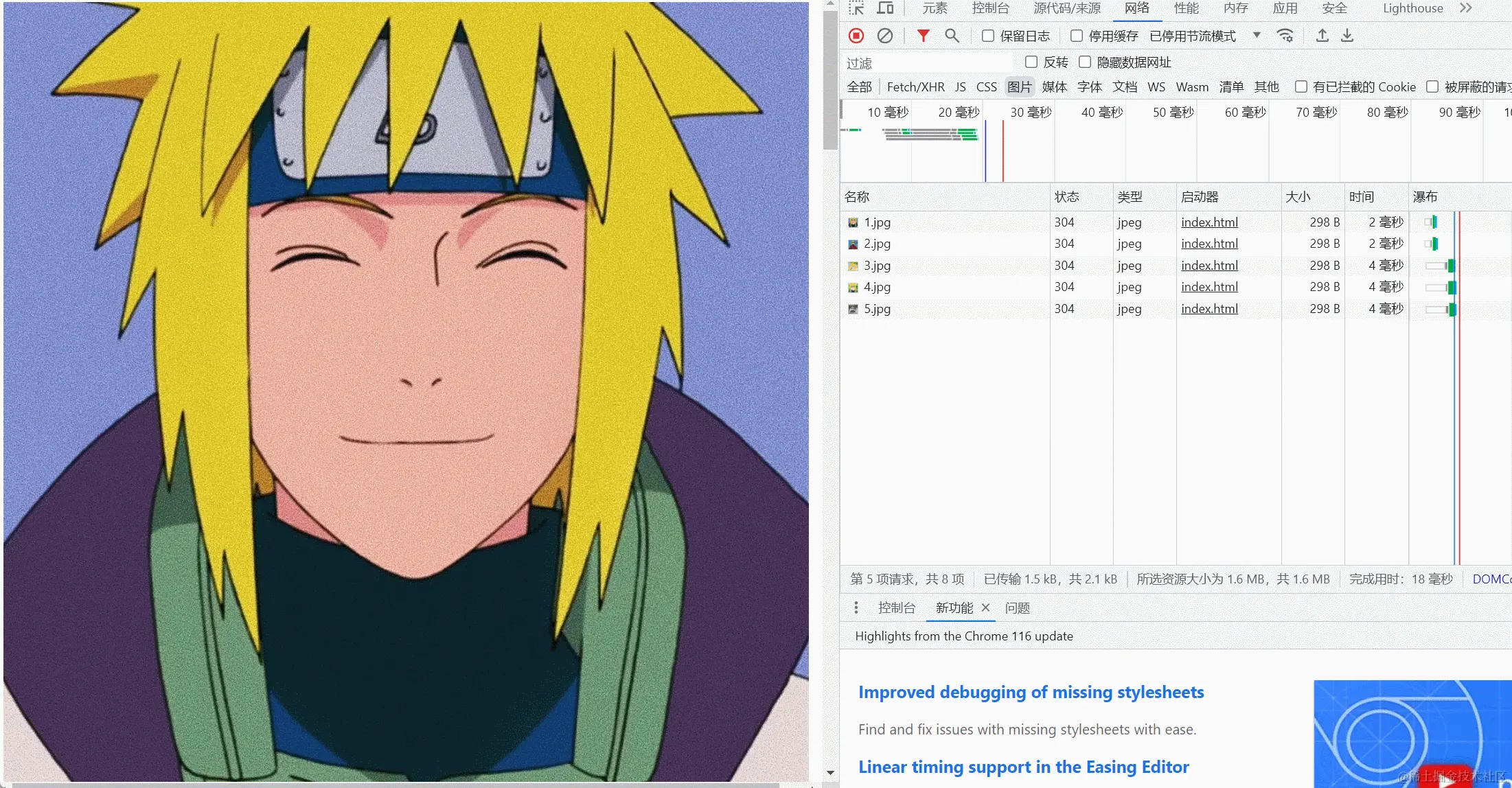Click the export HAR download arrow icon
The width and height of the screenshot is (1512, 788).
click(x=1347, y=36)
